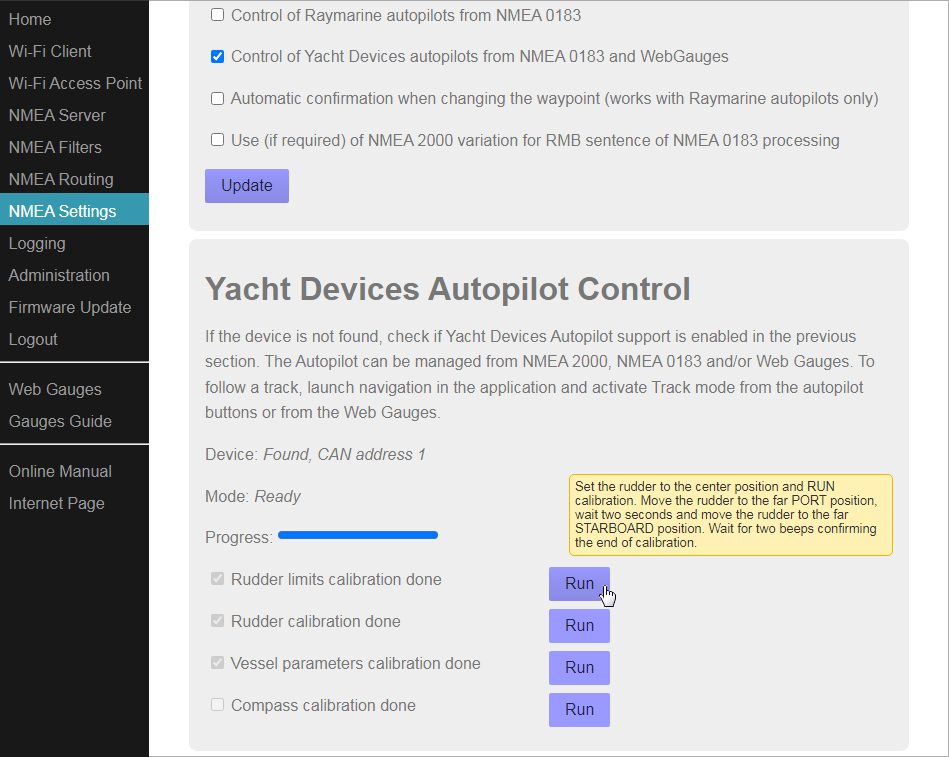
Task: Open the Firmware Update page
Action: [x=70, y=307]
